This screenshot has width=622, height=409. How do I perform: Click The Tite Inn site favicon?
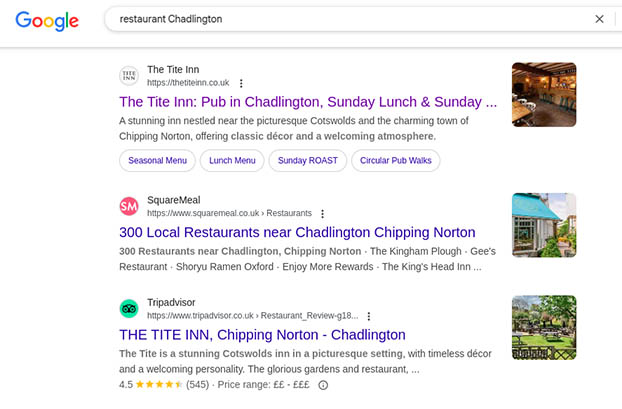pos(129,76)
